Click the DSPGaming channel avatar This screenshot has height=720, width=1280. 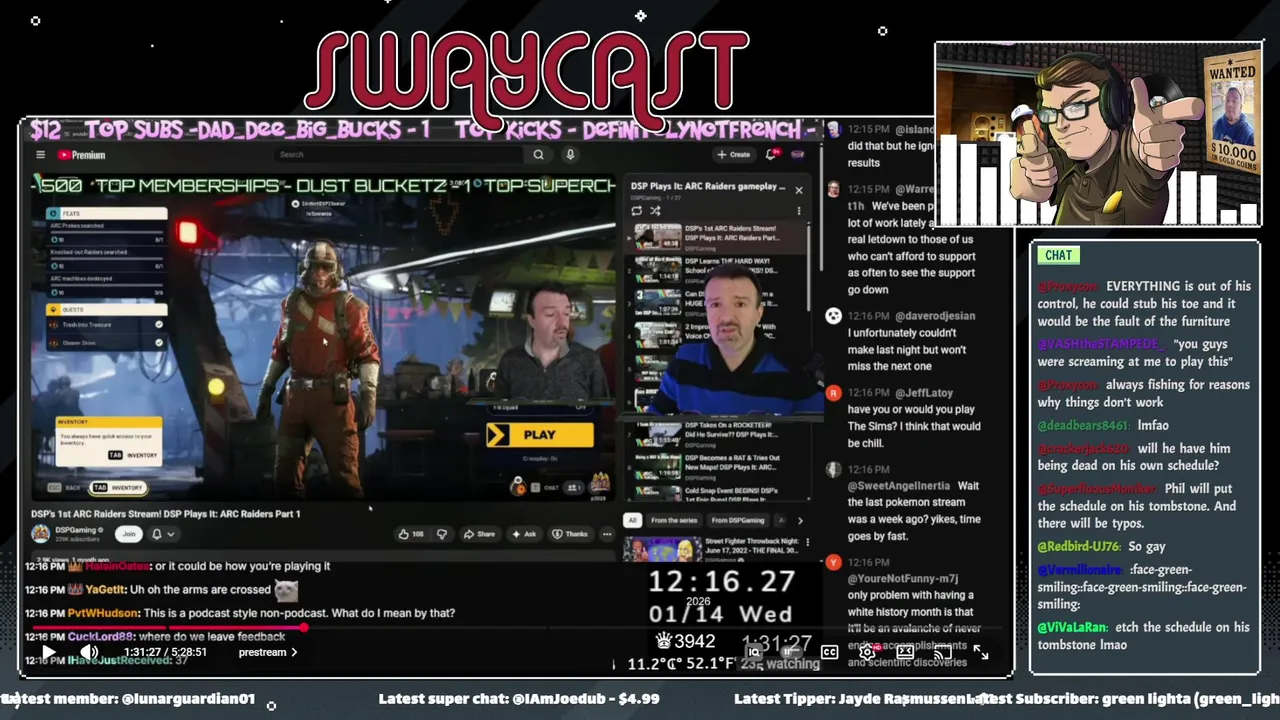click(x=40, y=534)
